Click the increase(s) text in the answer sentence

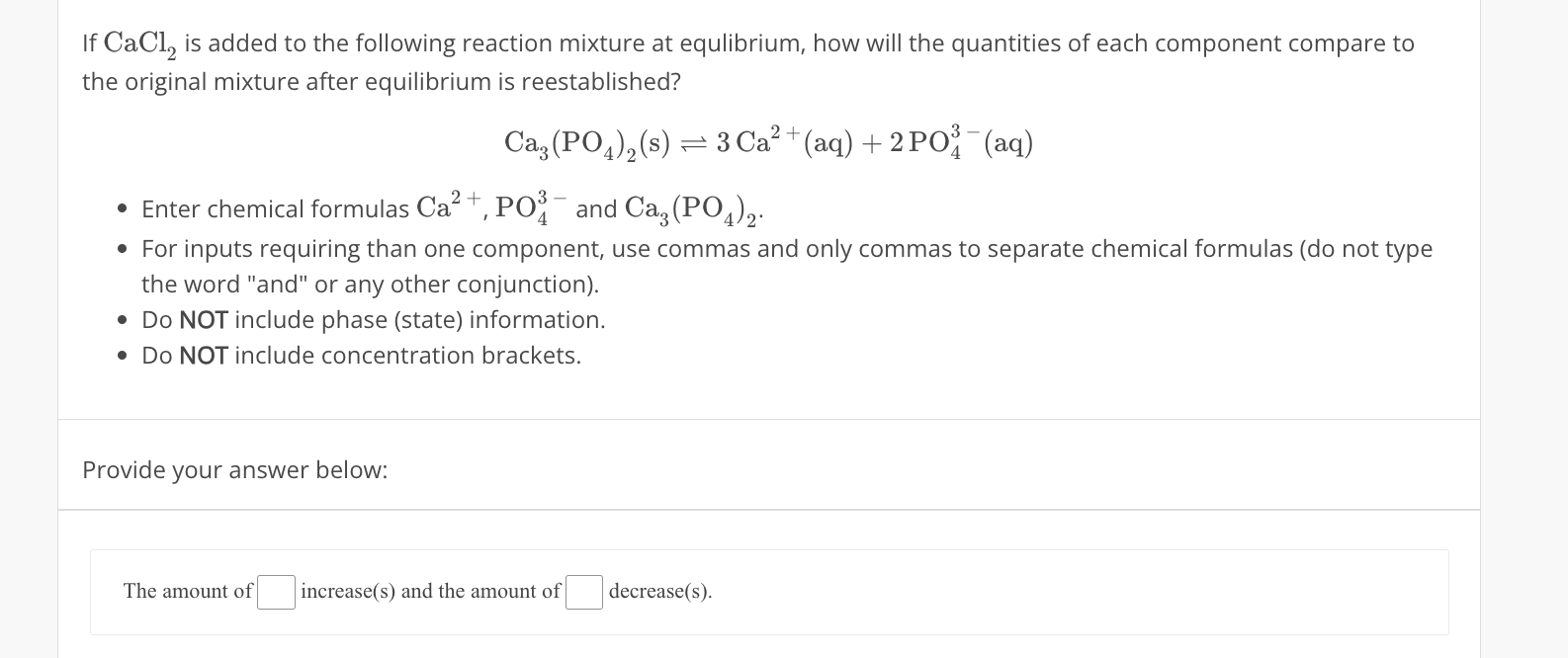click(346, 591)
